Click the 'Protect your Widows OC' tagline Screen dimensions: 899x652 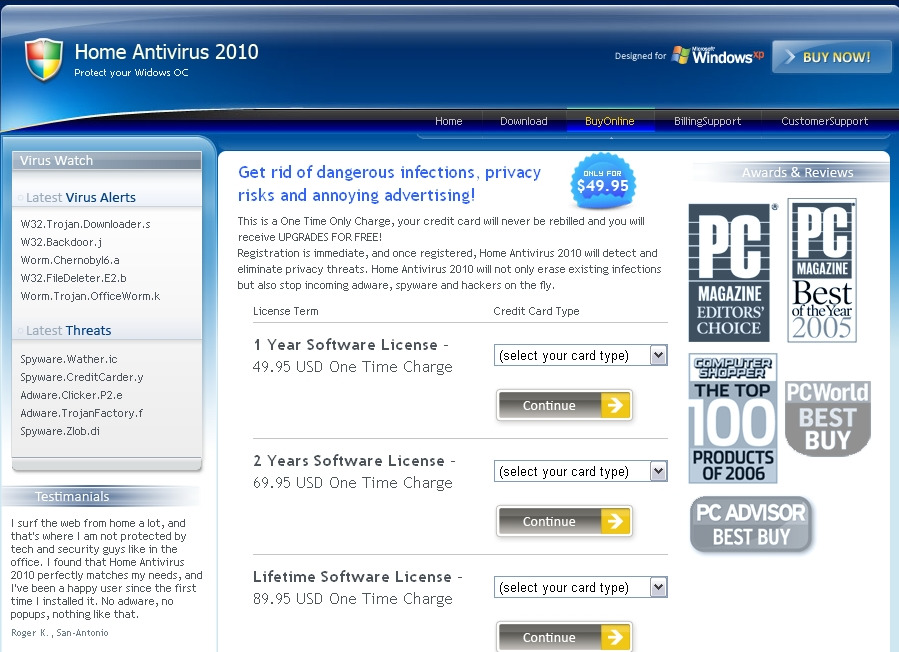131,72
